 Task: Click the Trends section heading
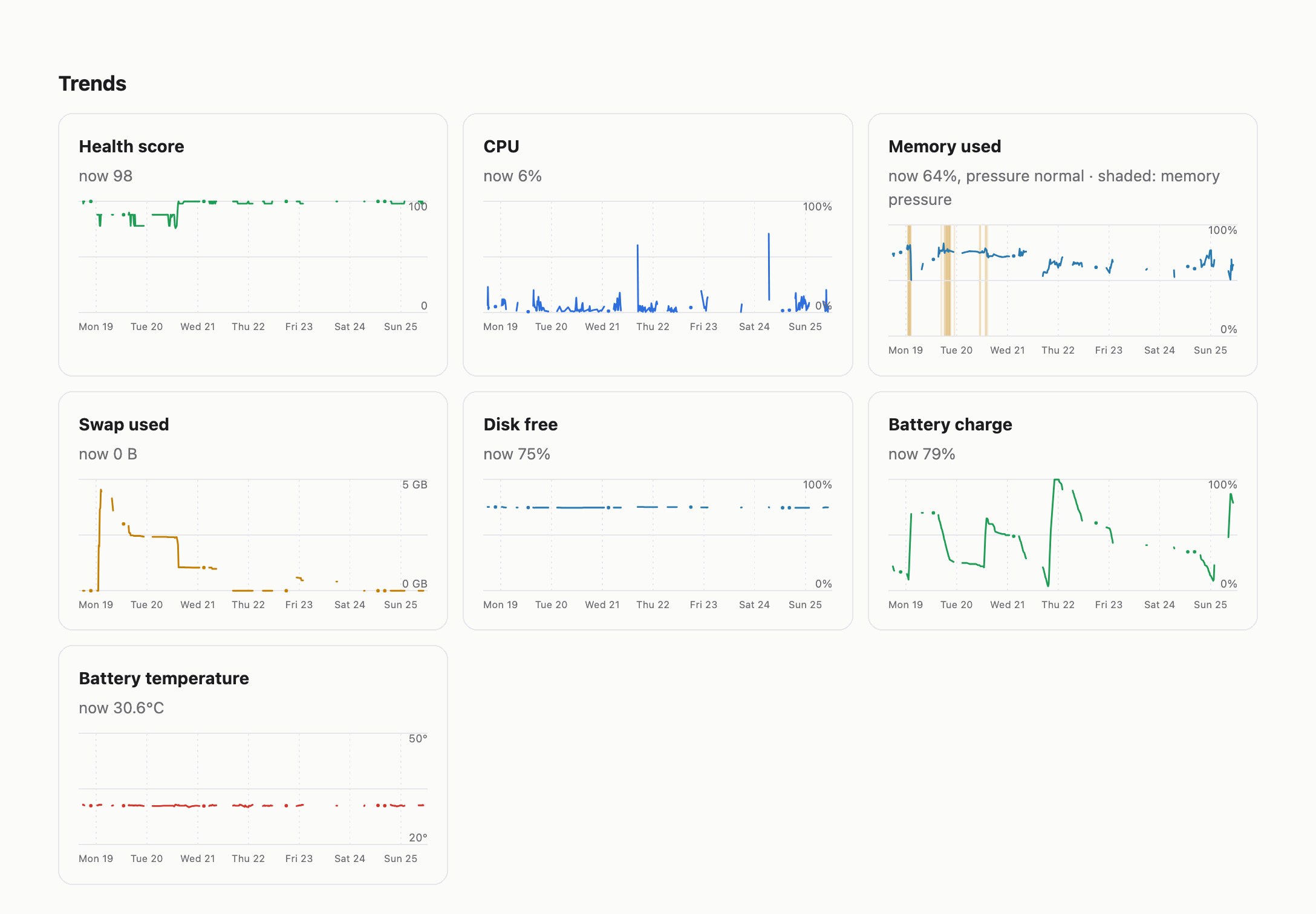click(92, 83)
